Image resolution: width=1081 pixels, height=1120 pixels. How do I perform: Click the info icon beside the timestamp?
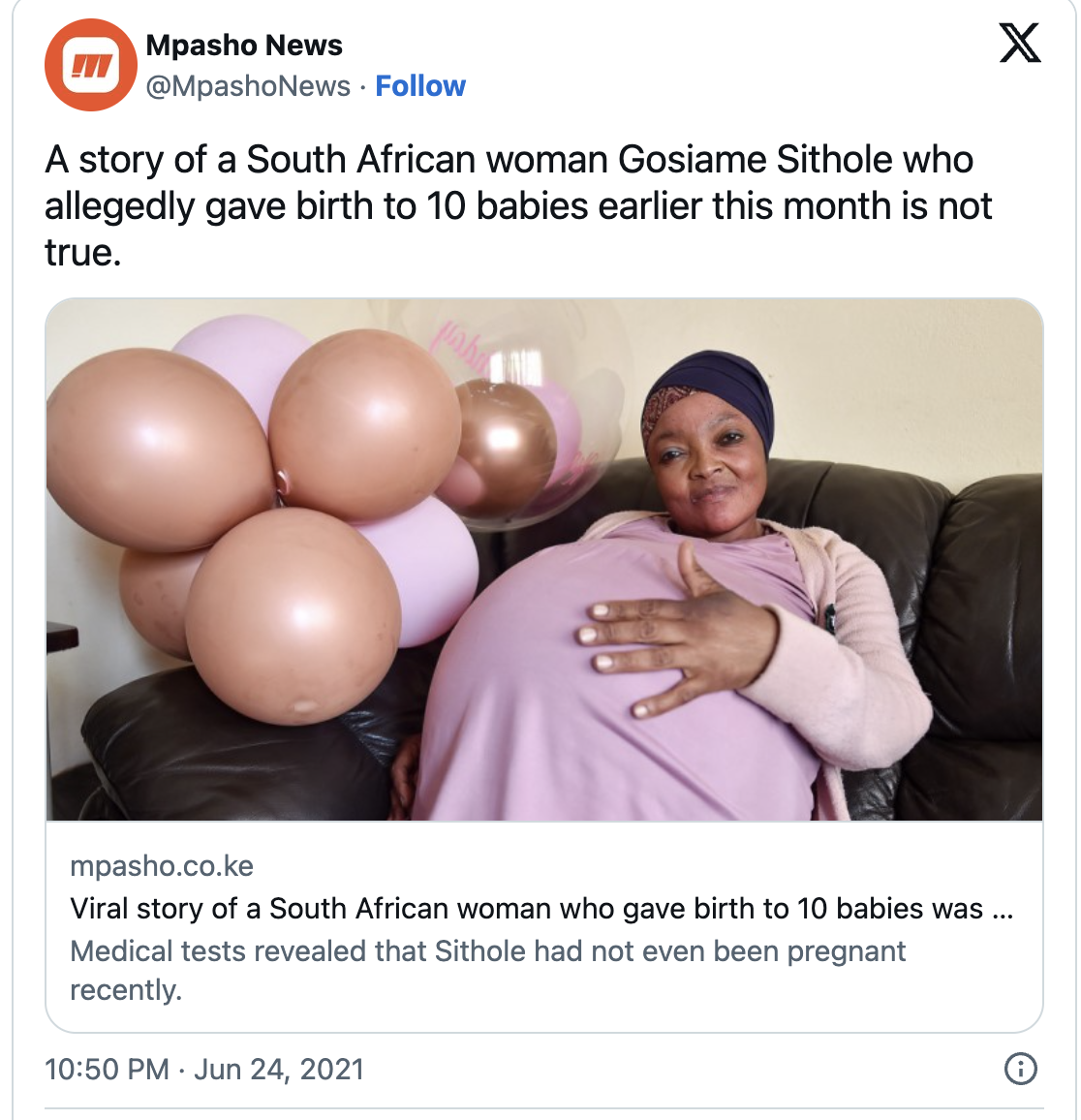[1020, 1069]
